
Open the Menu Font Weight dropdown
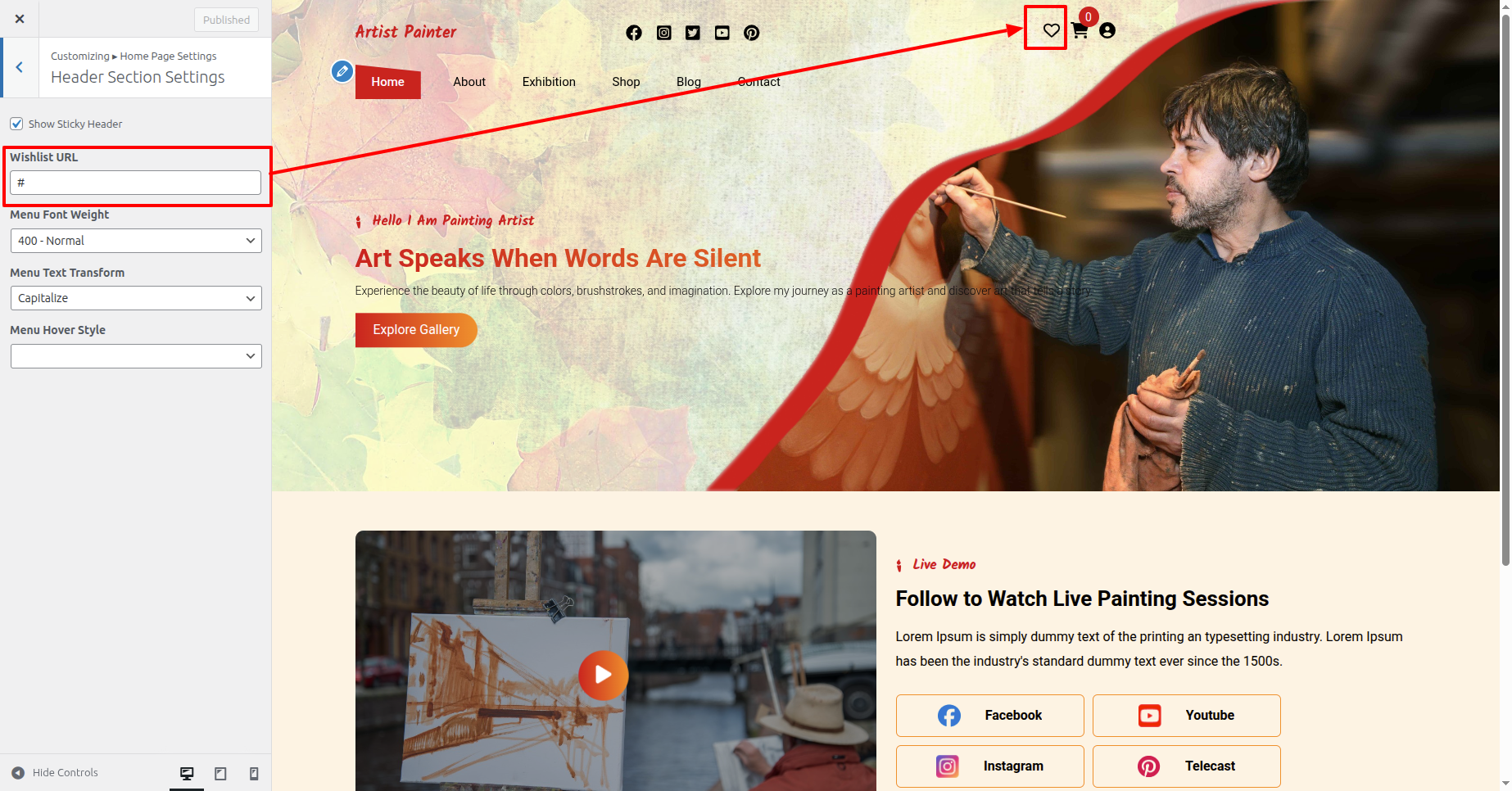pyautogui.click(x=136, y=241)
